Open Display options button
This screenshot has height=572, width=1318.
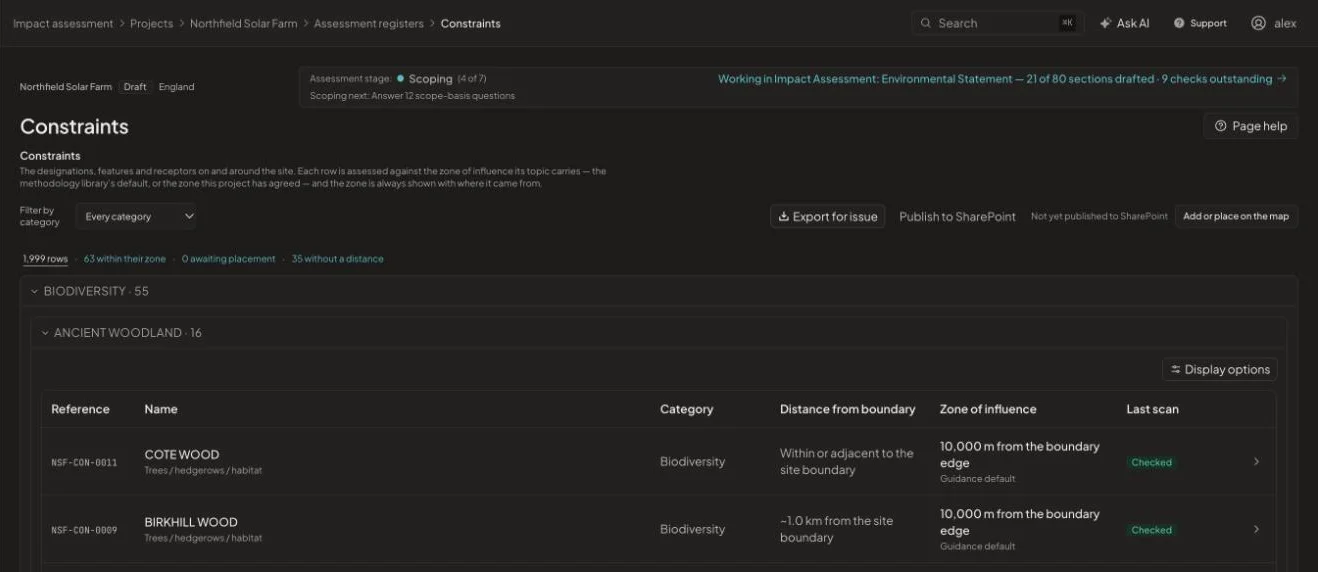[1220, 369]
